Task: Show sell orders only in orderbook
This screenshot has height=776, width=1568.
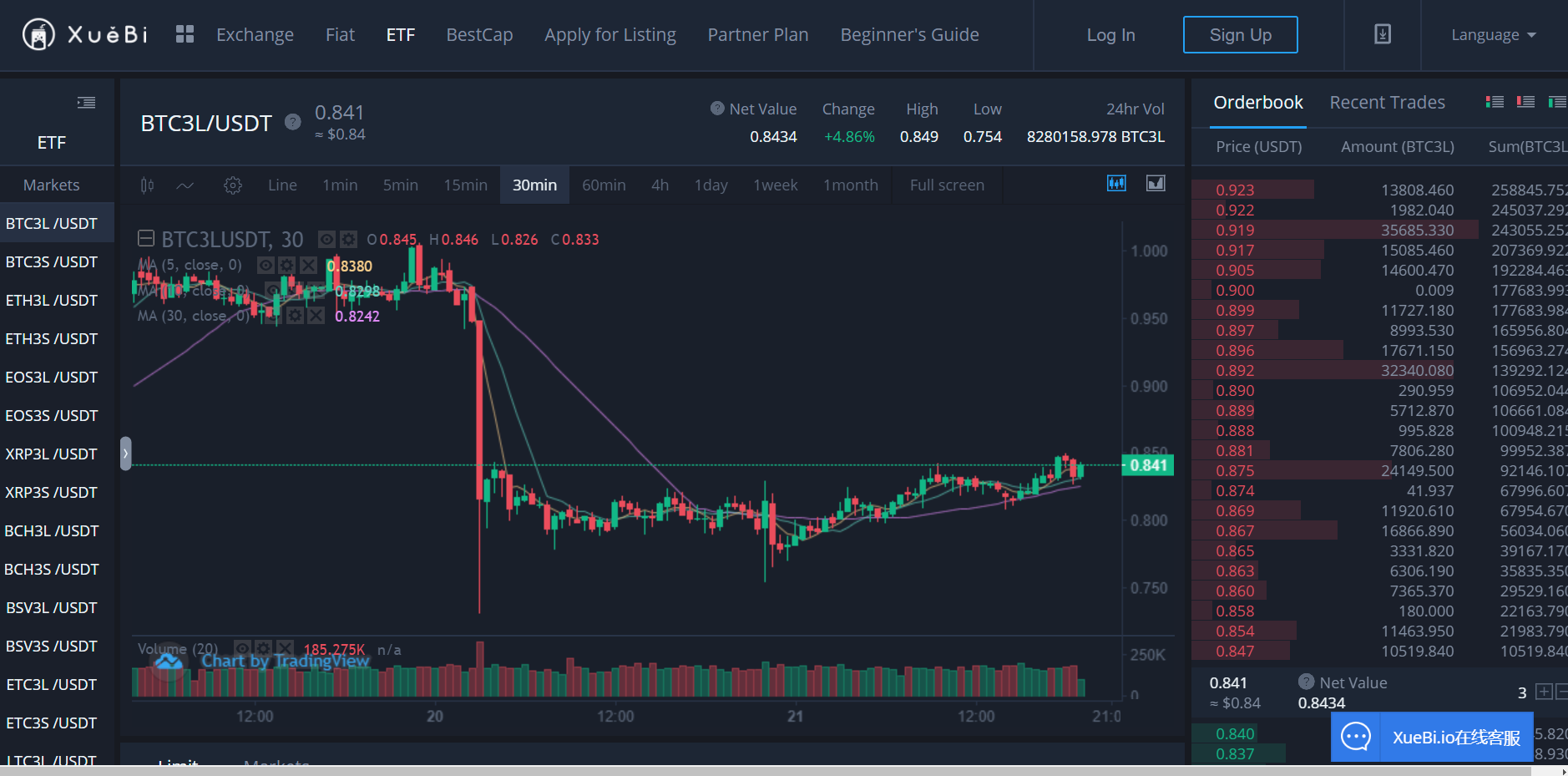Action: tap(1525, 102)
